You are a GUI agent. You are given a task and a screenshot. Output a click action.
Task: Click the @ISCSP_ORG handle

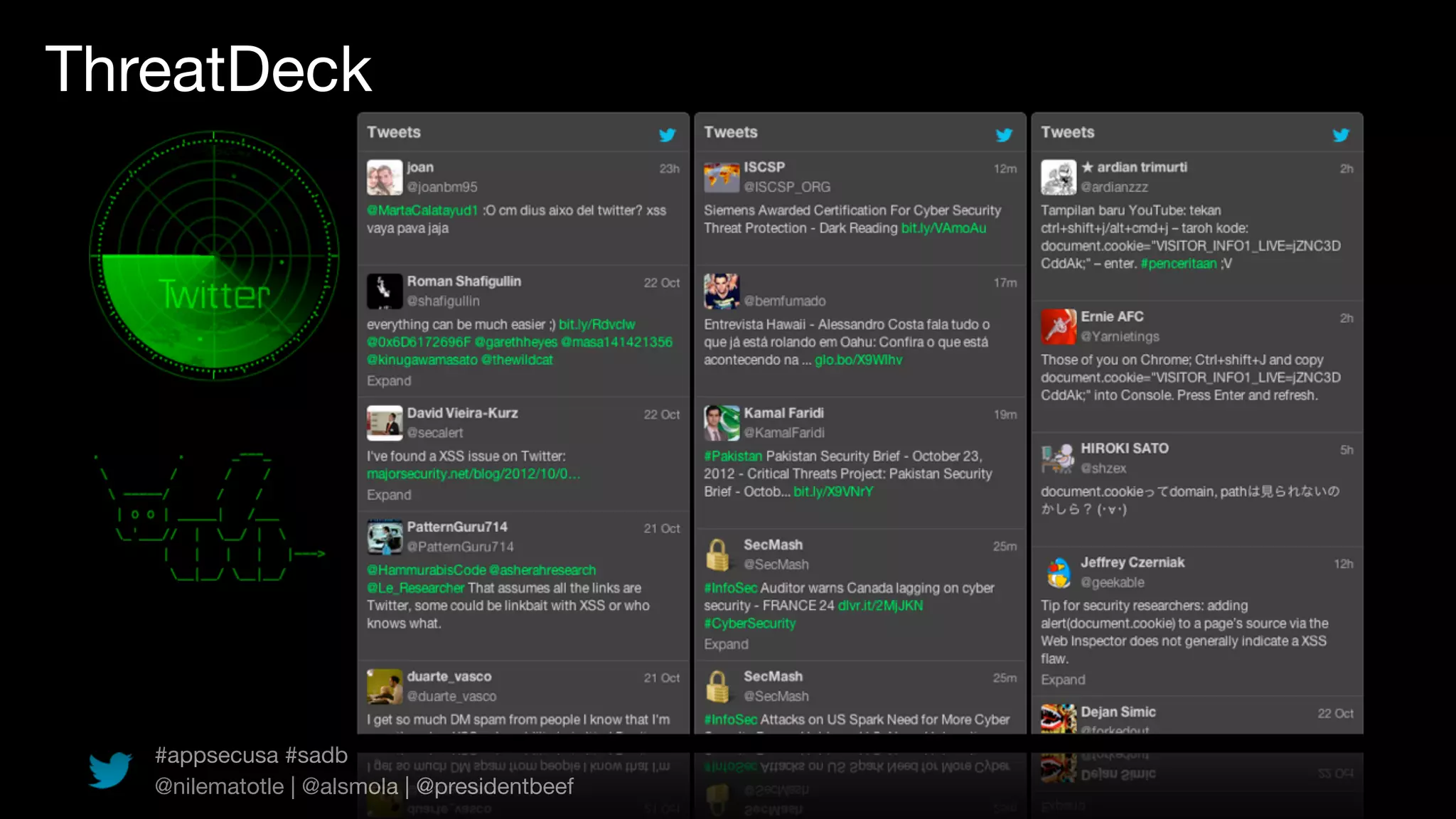click(x=787, y=187)
